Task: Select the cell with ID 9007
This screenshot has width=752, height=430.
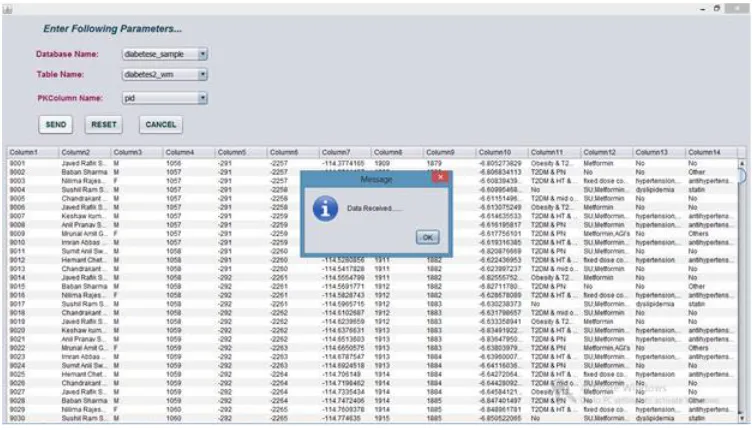Action: [33, 216]
